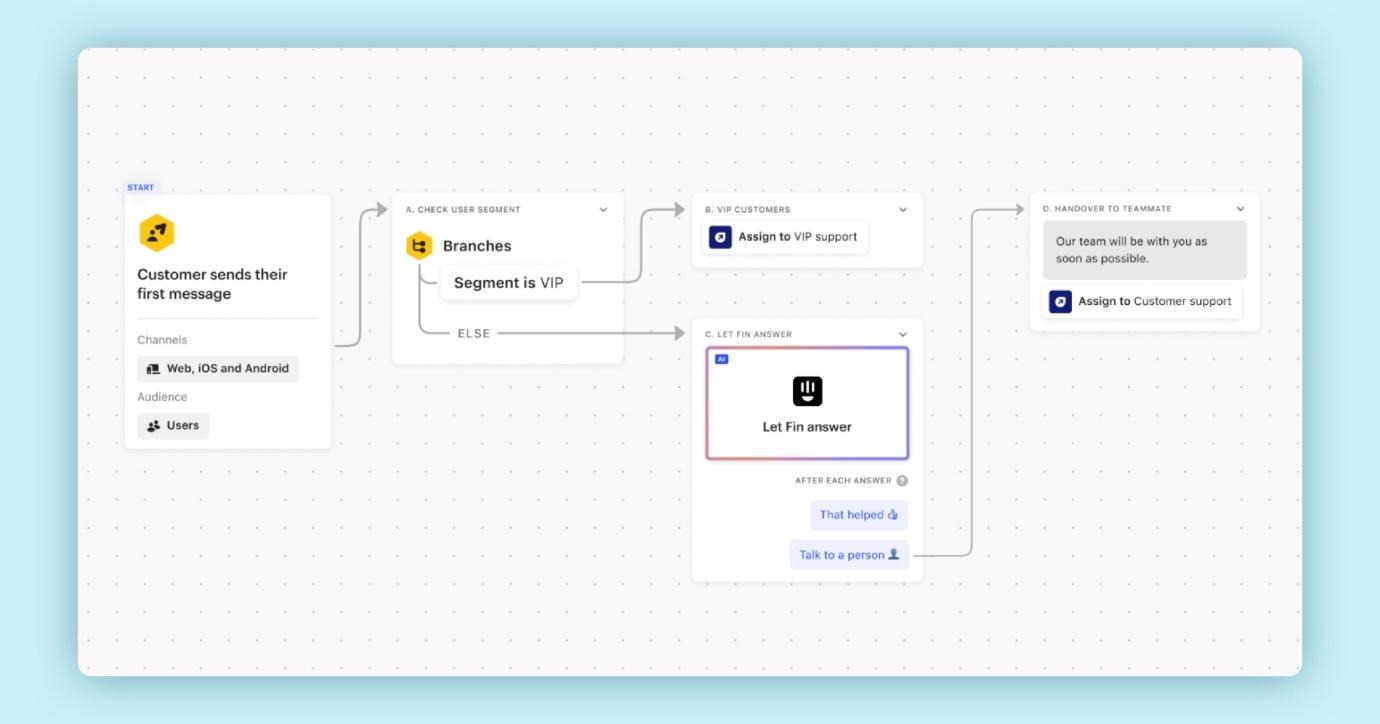The image size is (1380, 724).
Task: Collapse the Check user segment step
Action: pyautogui.click(x=602, y=210)
